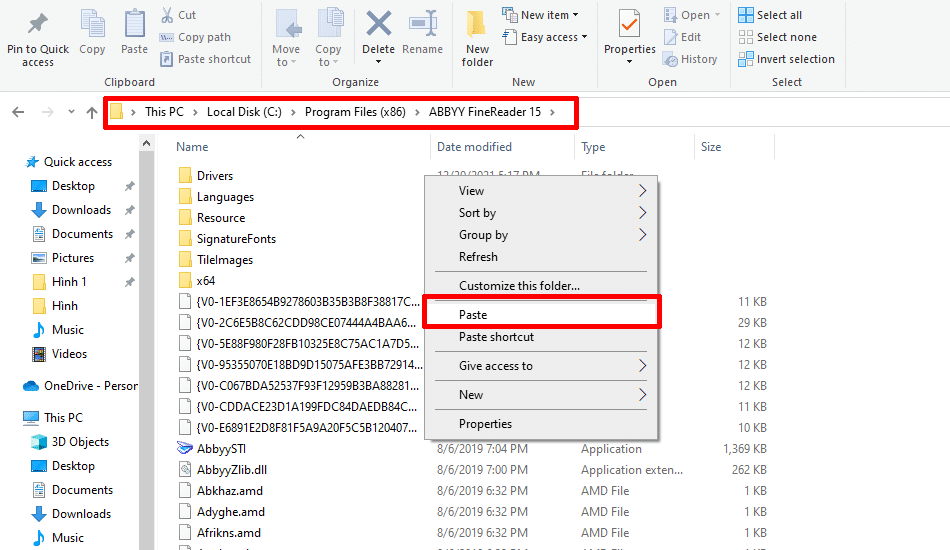Click the Rename icon in ribbon
The height and width of the screenshot is (550, 950).
click(422, 24)
